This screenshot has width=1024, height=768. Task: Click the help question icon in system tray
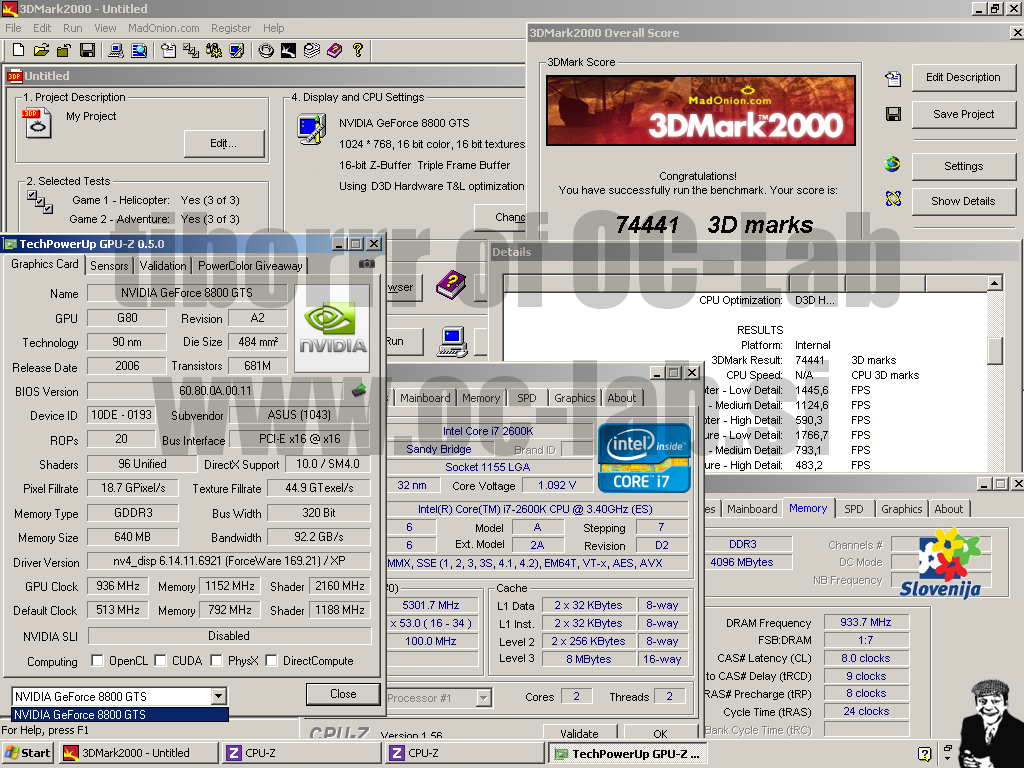click(924, 754)
